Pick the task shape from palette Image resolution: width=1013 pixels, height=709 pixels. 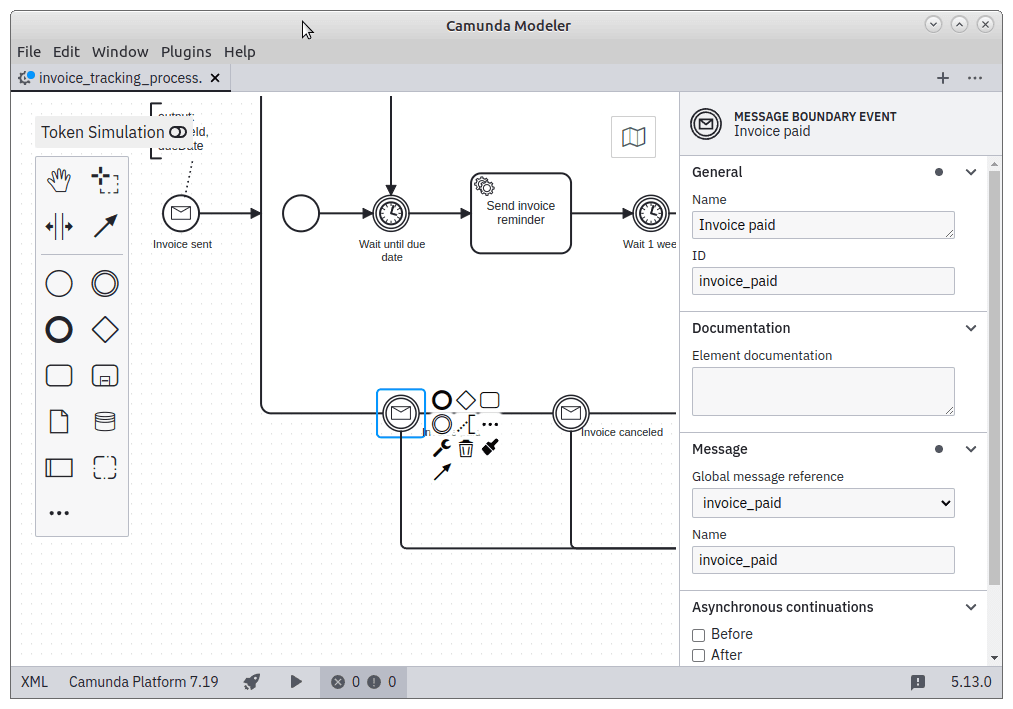click(x=59, y=376)
